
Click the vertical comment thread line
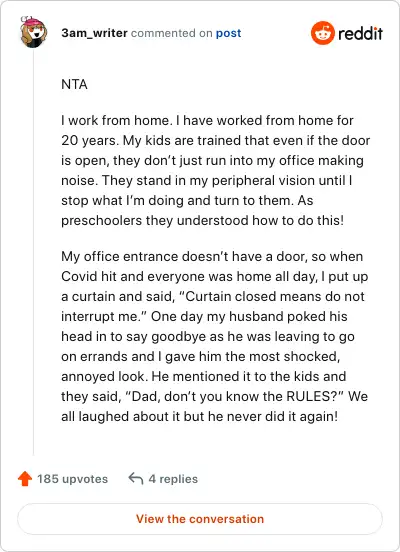tap(33, 252)
